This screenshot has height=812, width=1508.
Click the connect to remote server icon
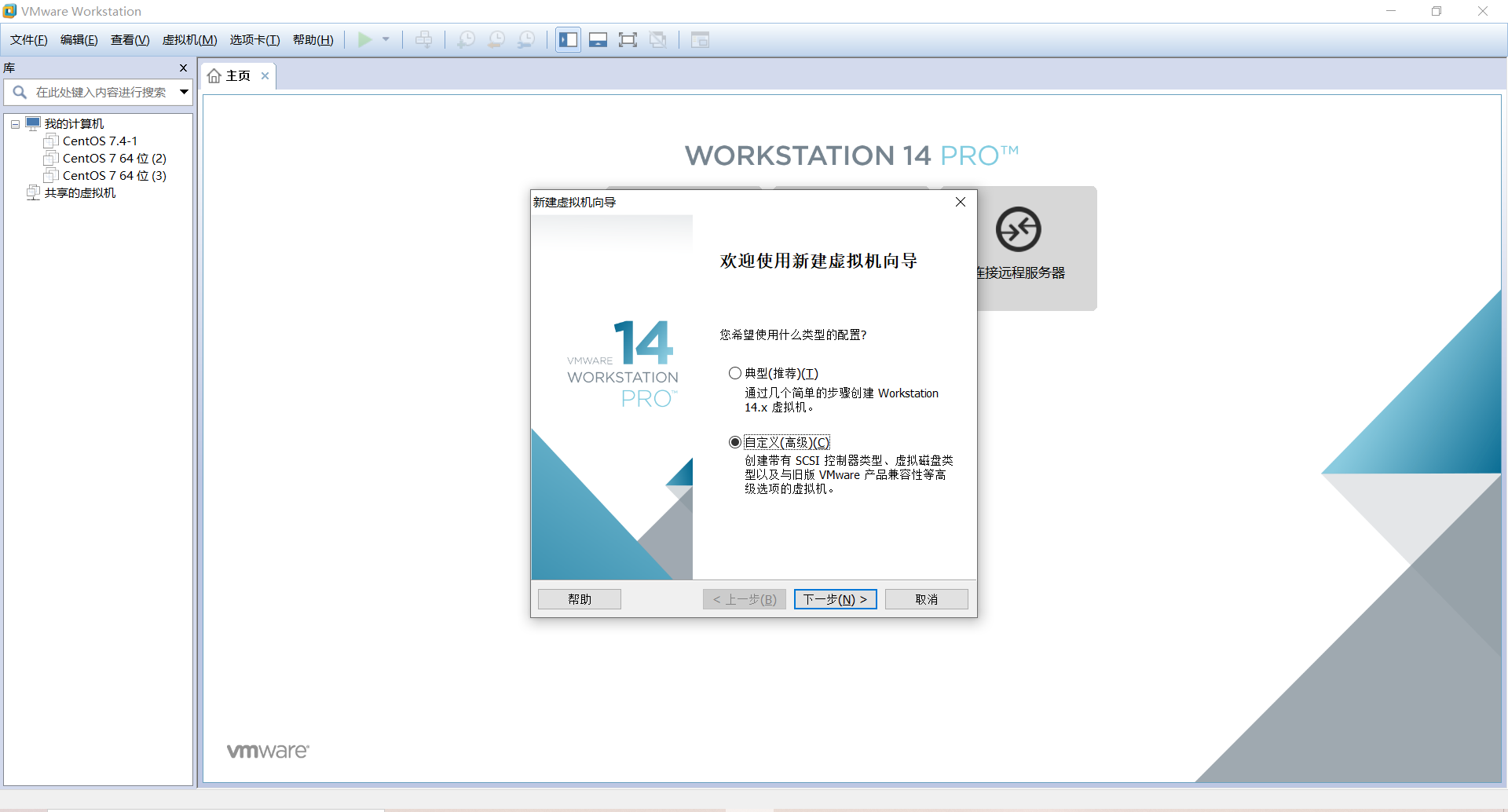tap(1019, 229)
